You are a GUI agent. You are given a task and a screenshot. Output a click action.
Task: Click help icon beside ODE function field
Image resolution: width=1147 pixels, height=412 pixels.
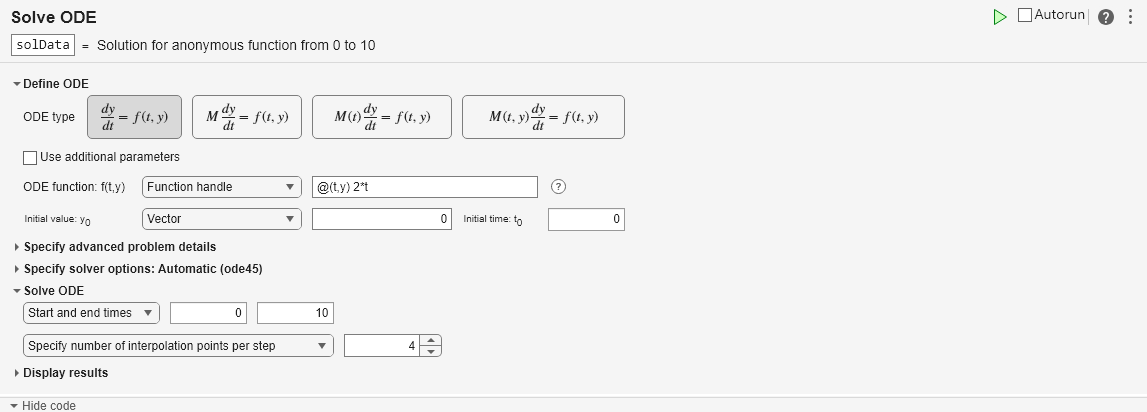(559, 187)
